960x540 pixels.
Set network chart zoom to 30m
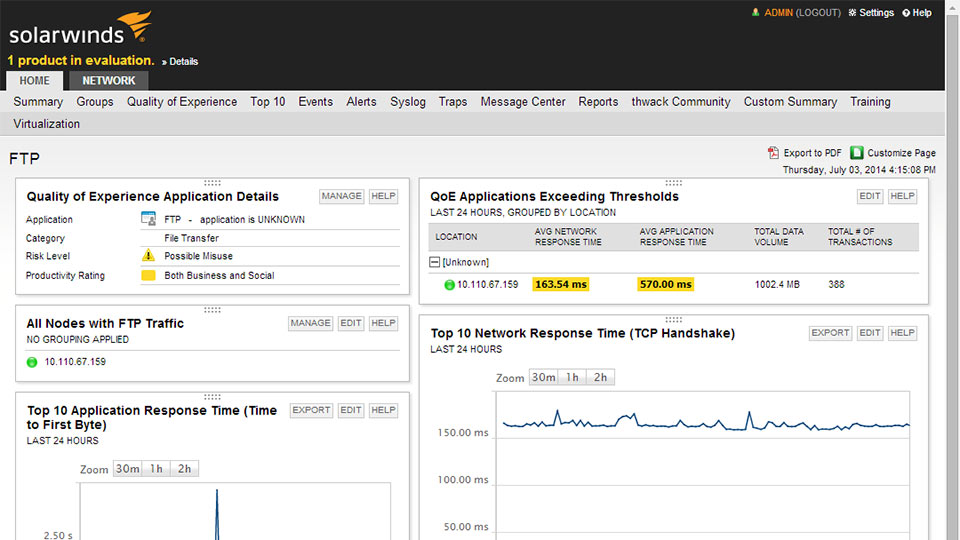[x=544, y=377]
